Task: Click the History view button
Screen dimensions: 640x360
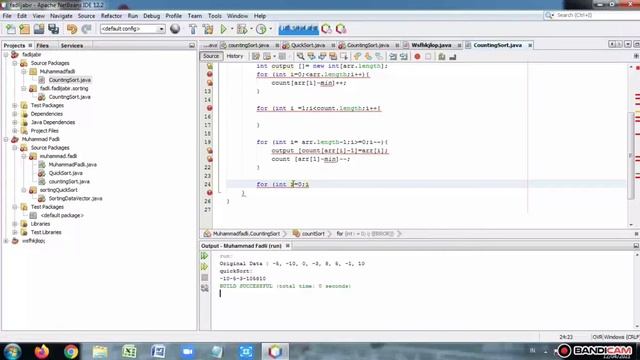Action: pyautogui.click(x=235, y=56)
